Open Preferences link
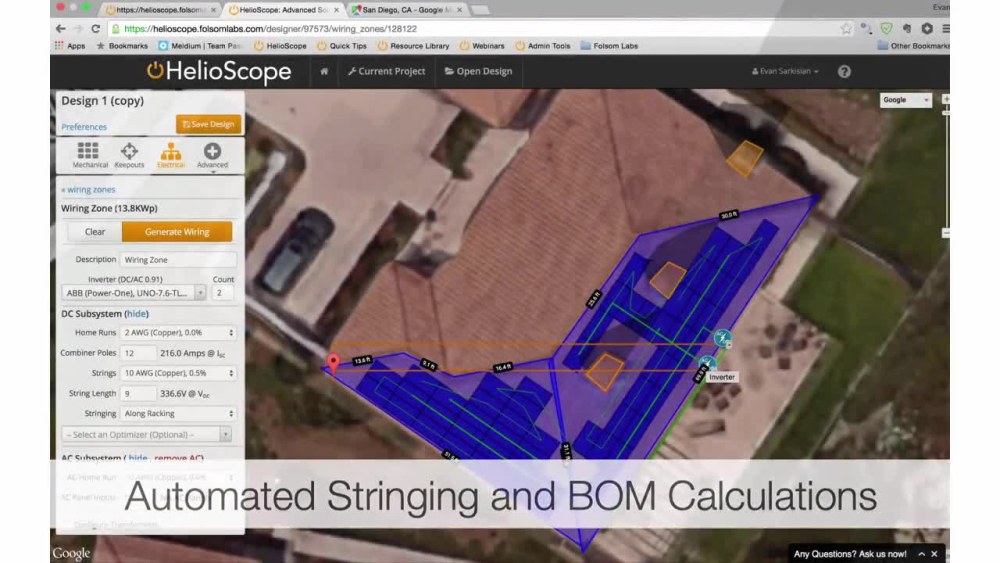The width and height of the screenshot is (1000, 563). coord(84,127)
